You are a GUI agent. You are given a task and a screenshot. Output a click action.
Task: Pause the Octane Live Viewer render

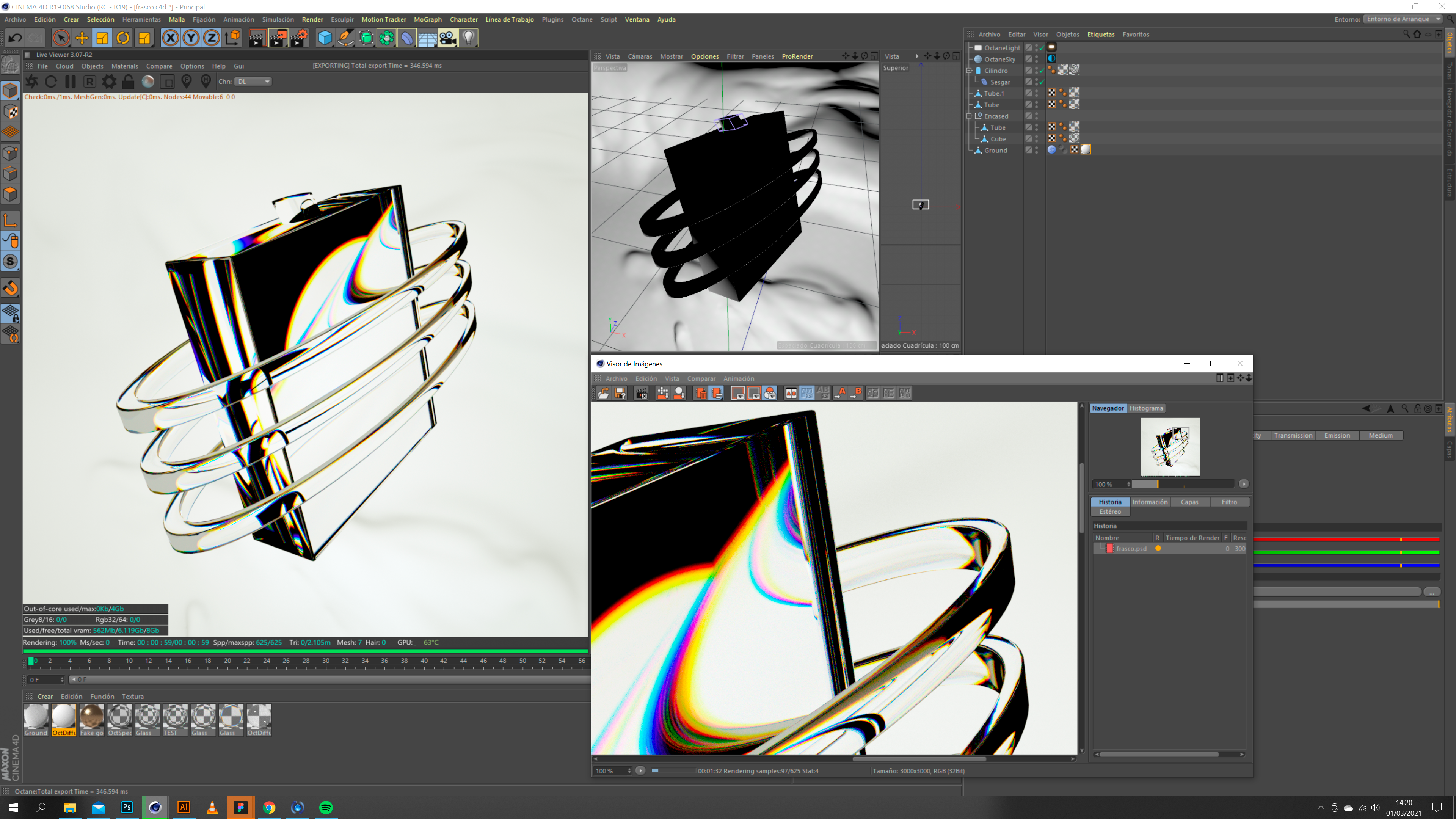pyautogui.click(x=70, y=82)
